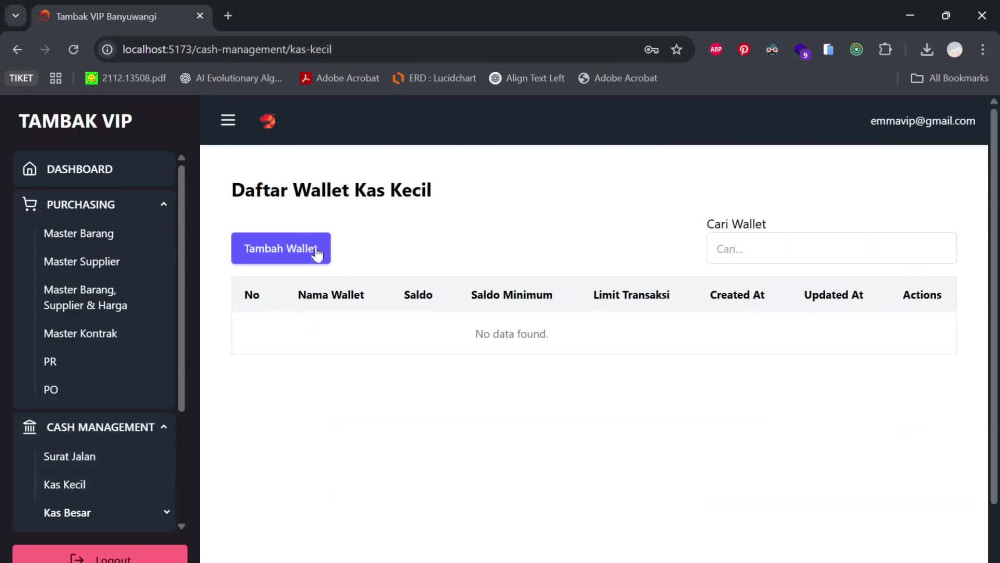The height and width of the screenshot is (563, 1000).
Task: Click the Tambah Wallet button
Action: tap(281, 248)
